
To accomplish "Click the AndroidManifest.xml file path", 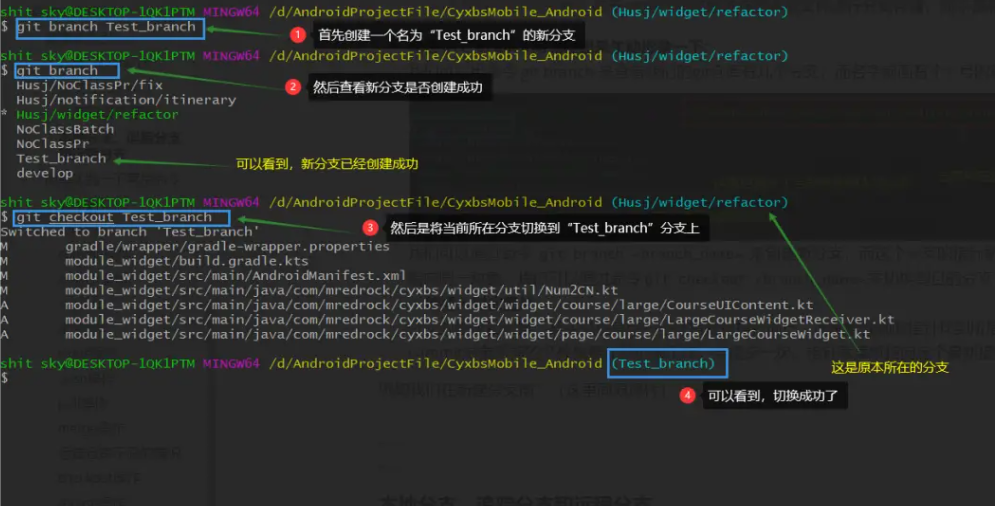I will click(236, 275).
